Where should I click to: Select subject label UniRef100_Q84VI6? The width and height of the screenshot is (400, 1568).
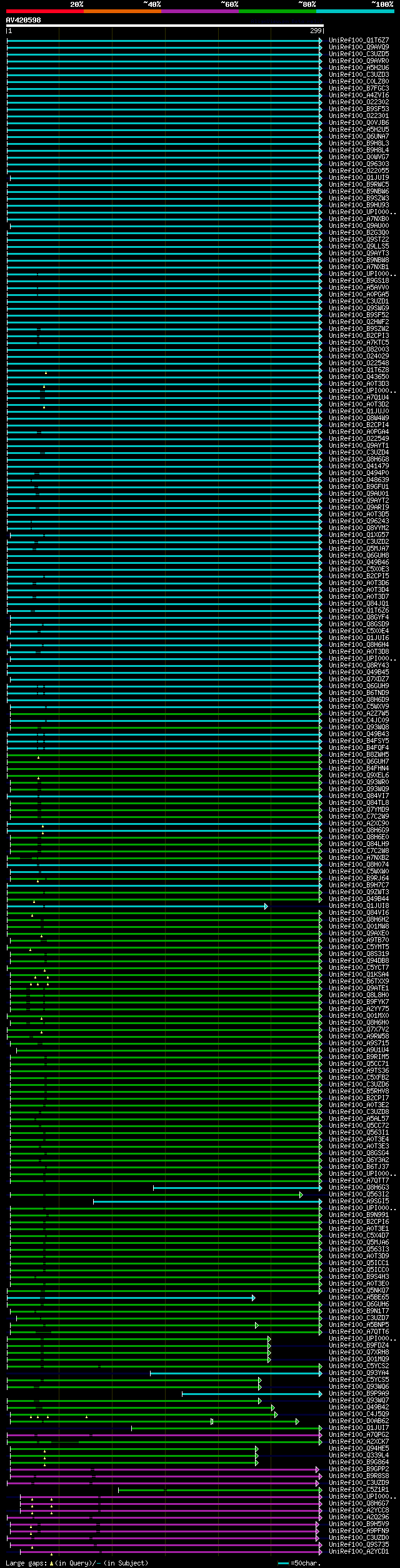[x=359, y=912]
